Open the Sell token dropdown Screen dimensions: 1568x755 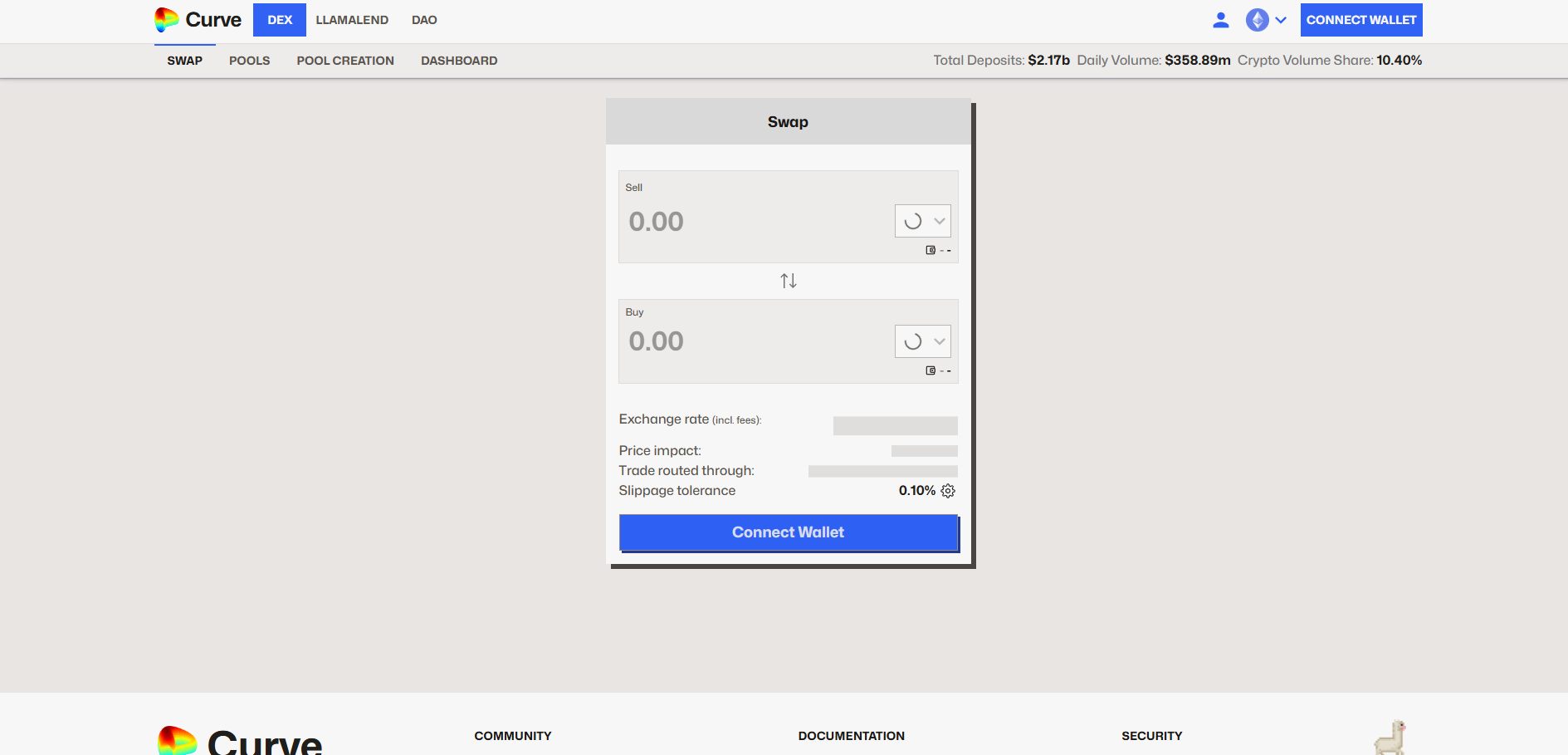click(922, 221)
